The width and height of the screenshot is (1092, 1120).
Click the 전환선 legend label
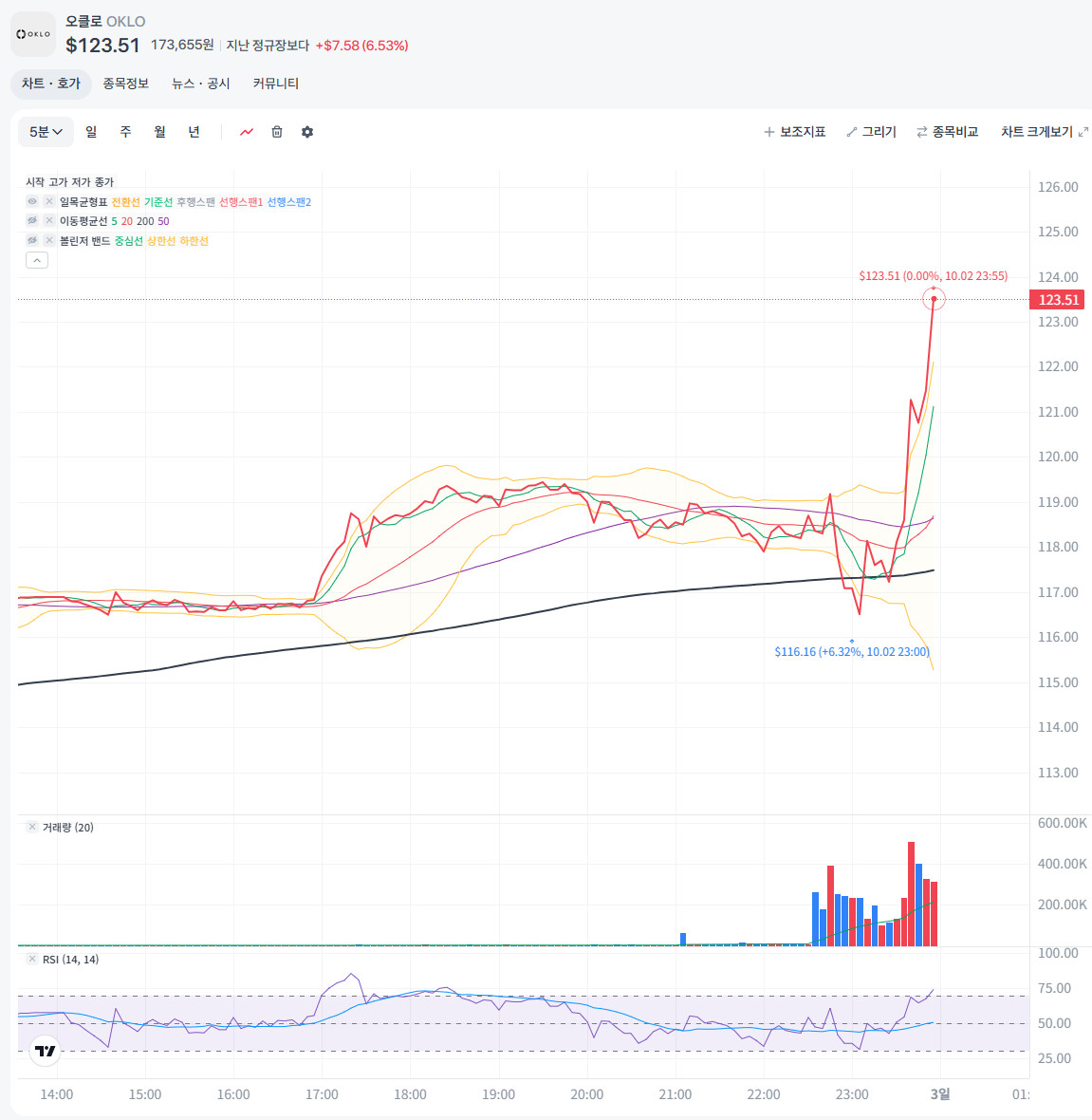pos(125,202)
